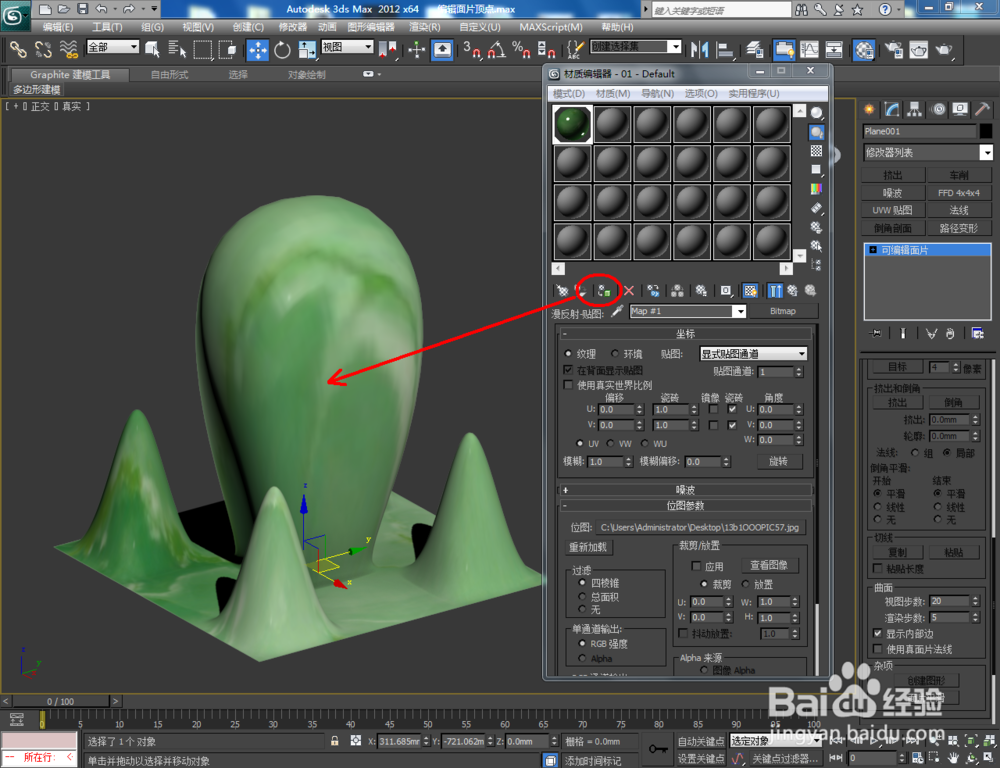The width and height of the screenshot is (1000, 768).
Task: Open the Curve Editor icon
Action: pyautogui.click(x=809, y=50)
